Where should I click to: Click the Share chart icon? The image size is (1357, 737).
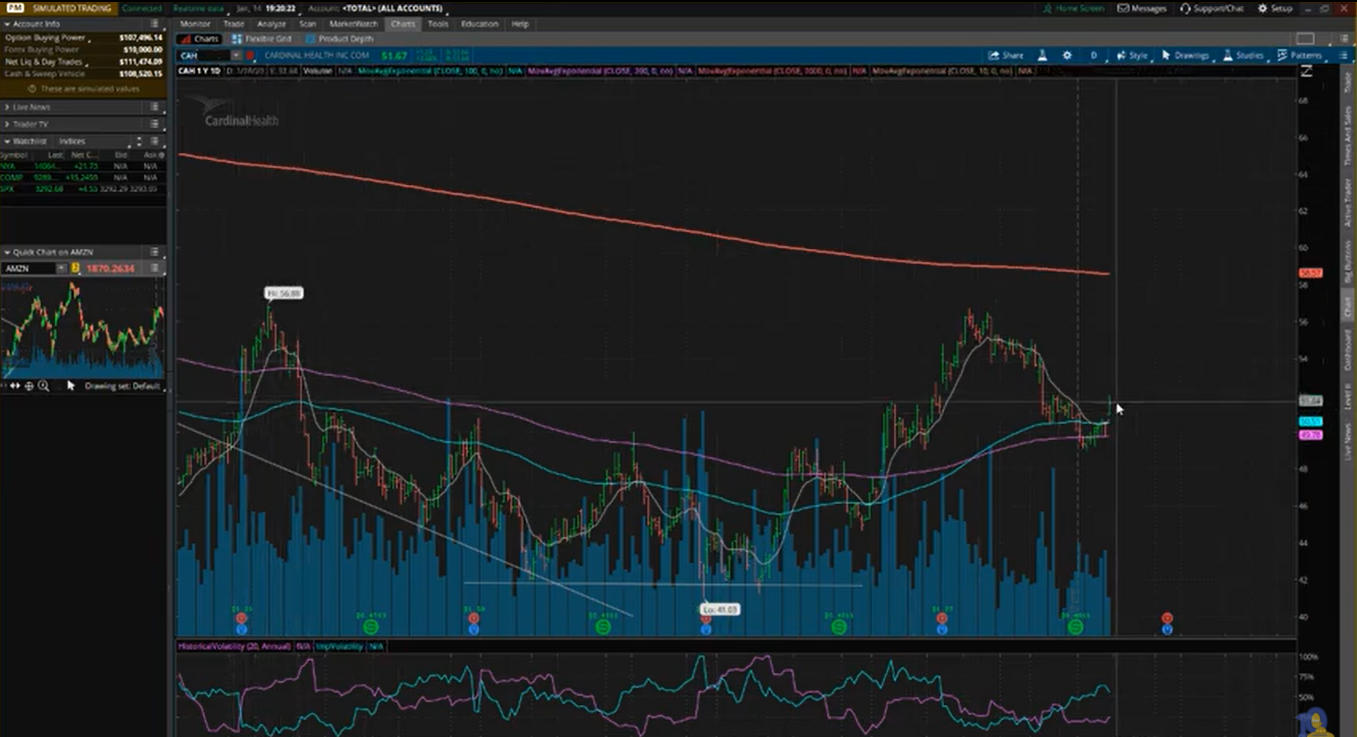[x=1006, y=56]
